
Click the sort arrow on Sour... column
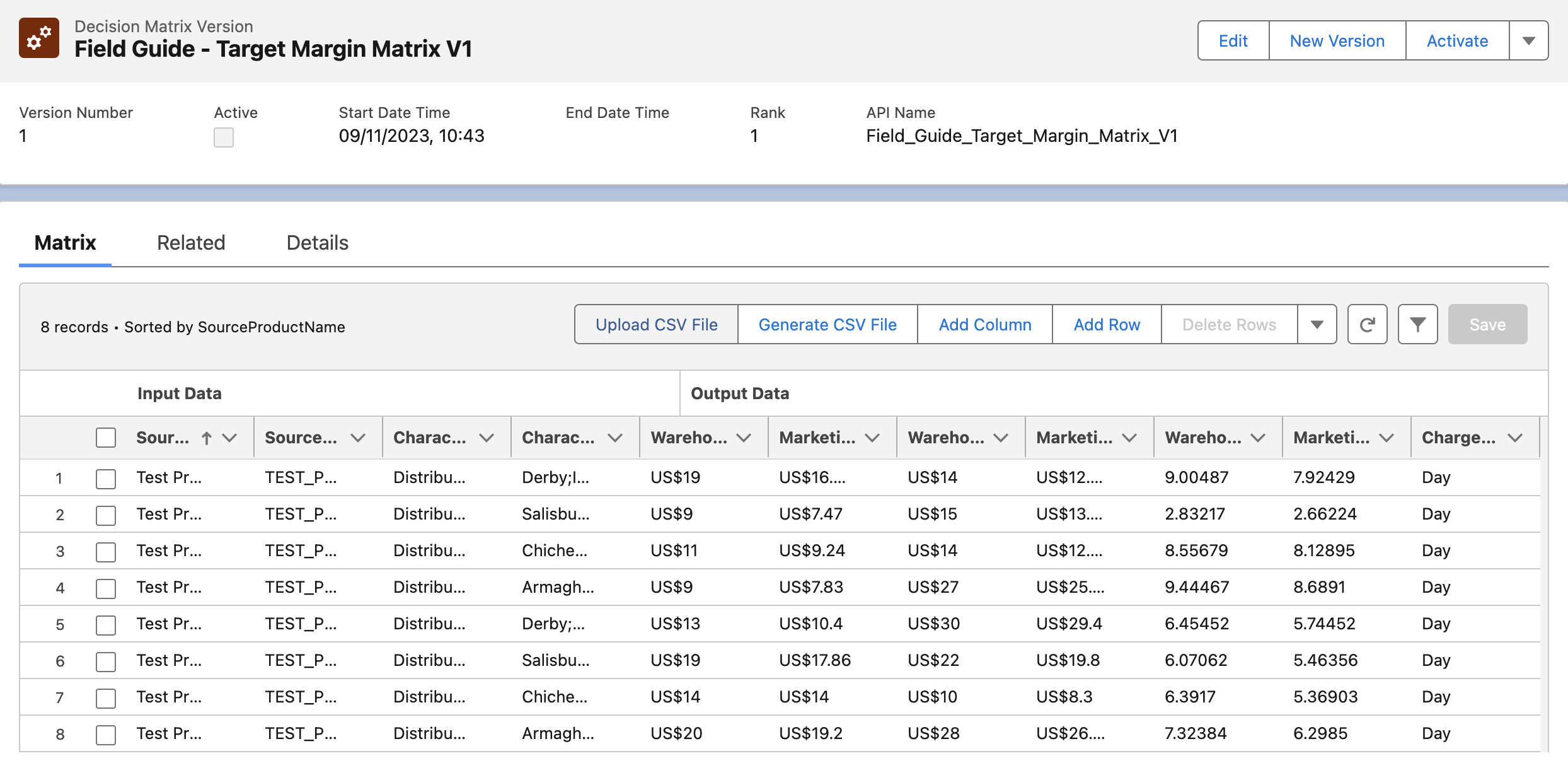coord(206,438)
